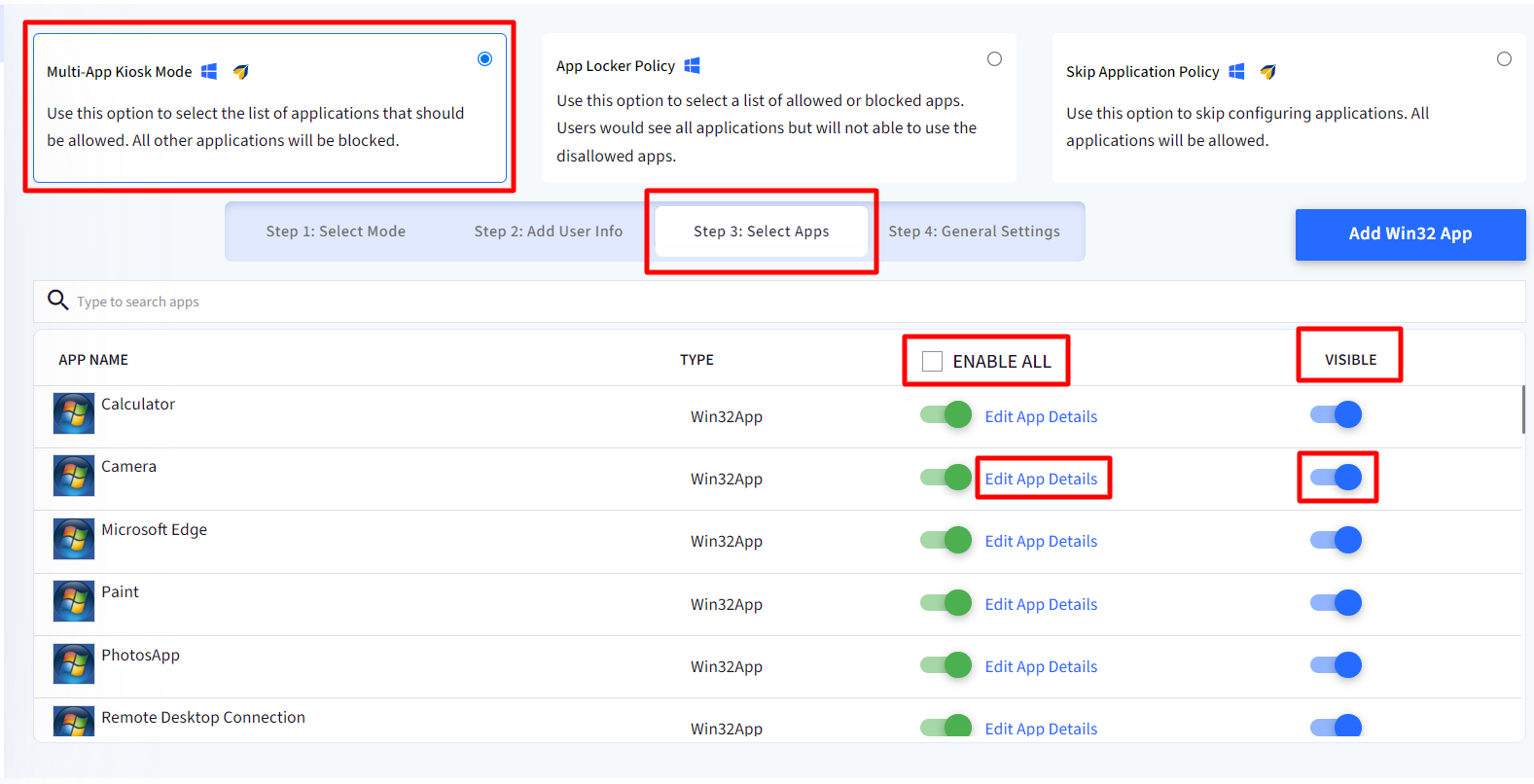Click the Calculator app icon
The height and width of the screenshot is (784, 1534).
tap(74, 413)
